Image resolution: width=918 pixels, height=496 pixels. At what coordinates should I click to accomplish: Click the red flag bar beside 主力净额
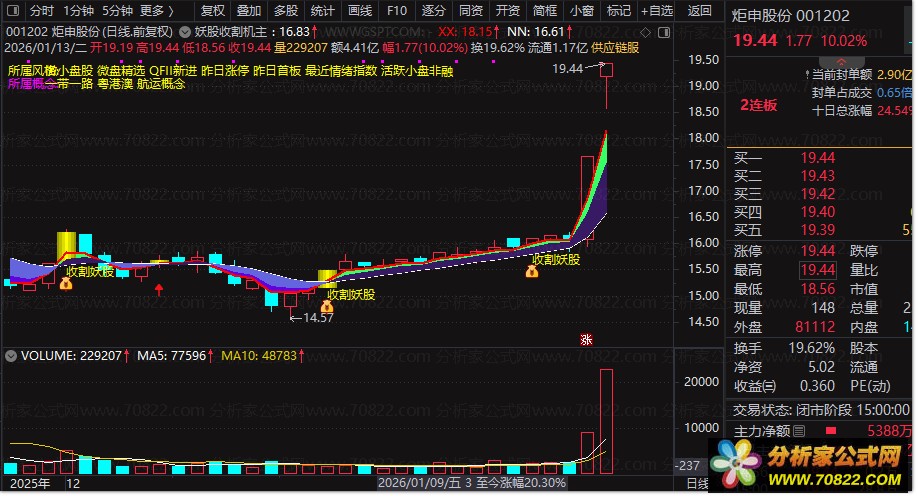[x=830, y=431]
